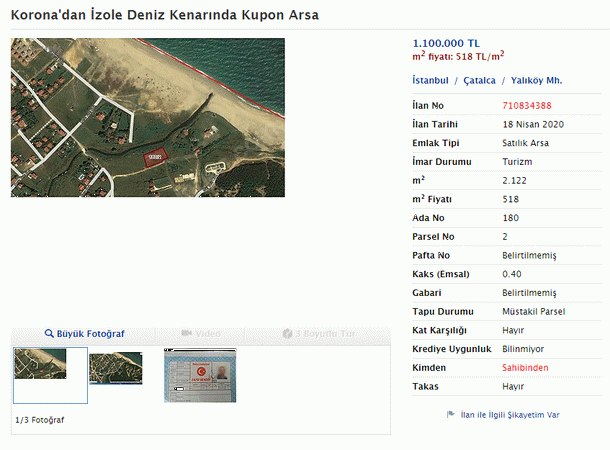The image size is (610, 450).
Task: Click the main aerial listing photo
Action: coord(148,117)
